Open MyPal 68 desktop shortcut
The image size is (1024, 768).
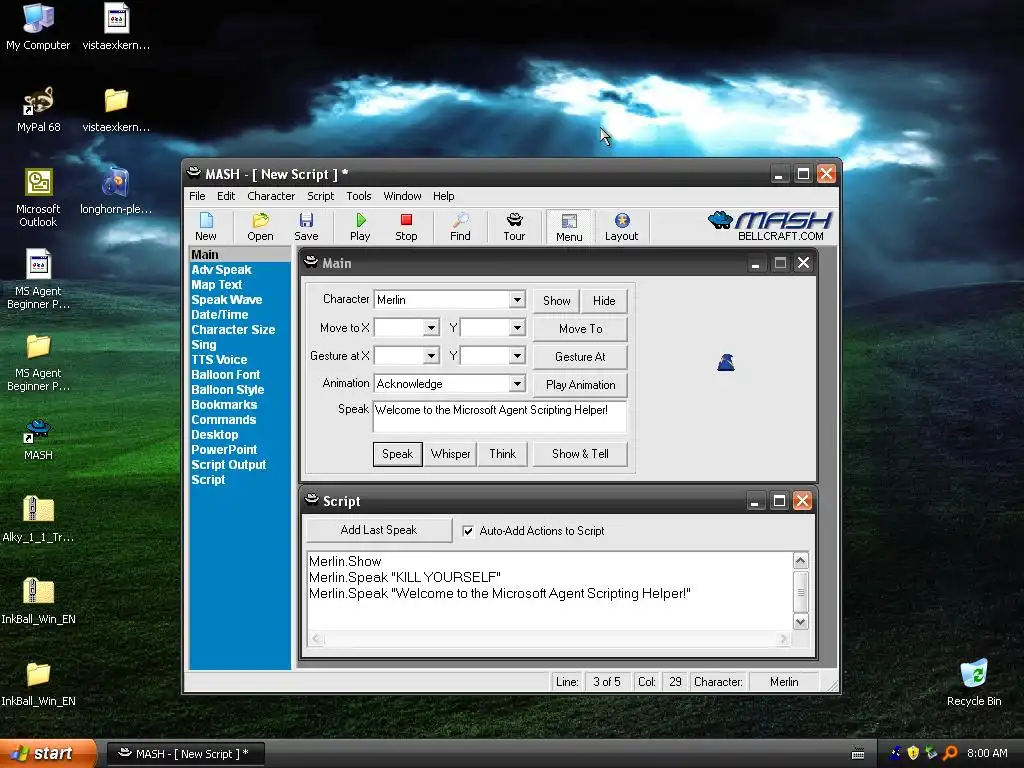(39, 109)
